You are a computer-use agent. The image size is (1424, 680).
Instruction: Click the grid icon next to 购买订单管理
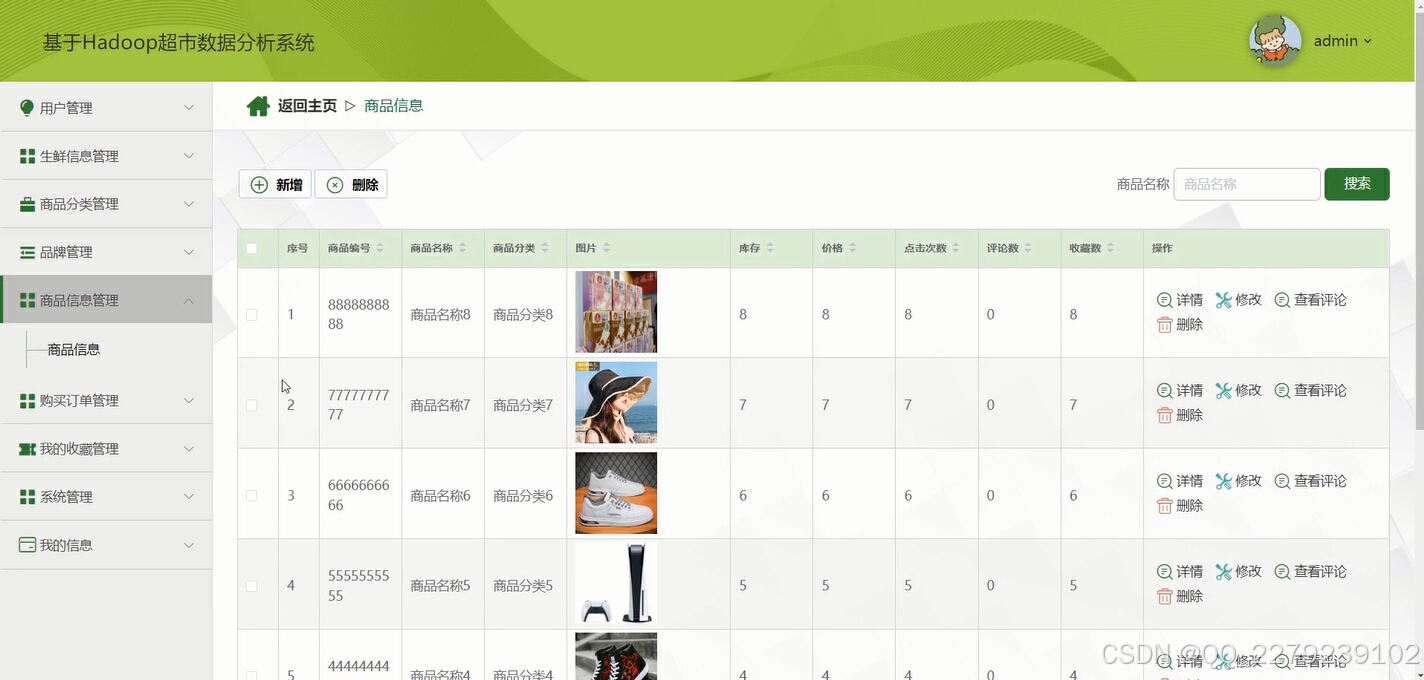27,401
